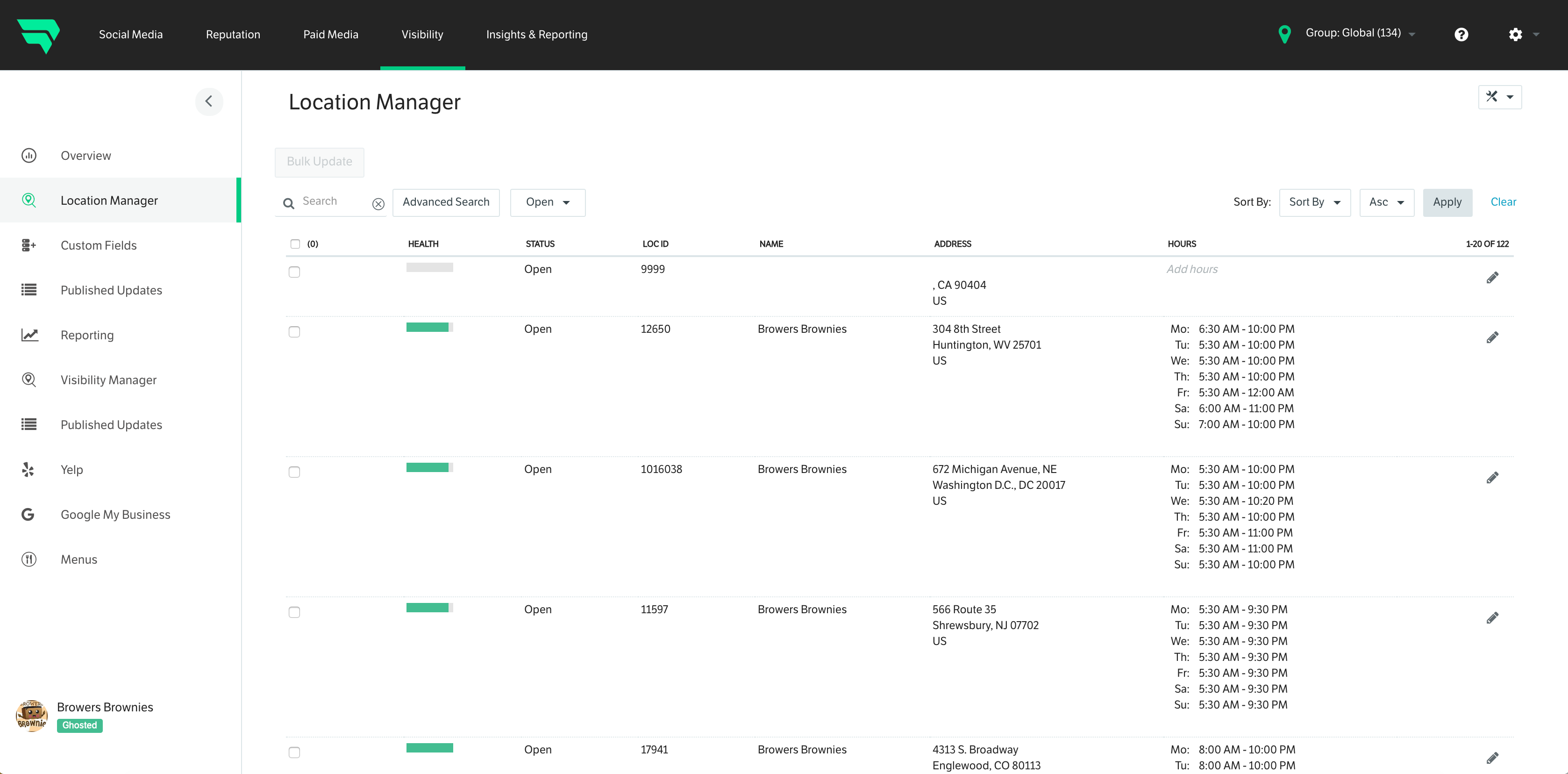1568x774 pixels.
Task: Click the Overview chart icon
Action: tap(29, 155)
